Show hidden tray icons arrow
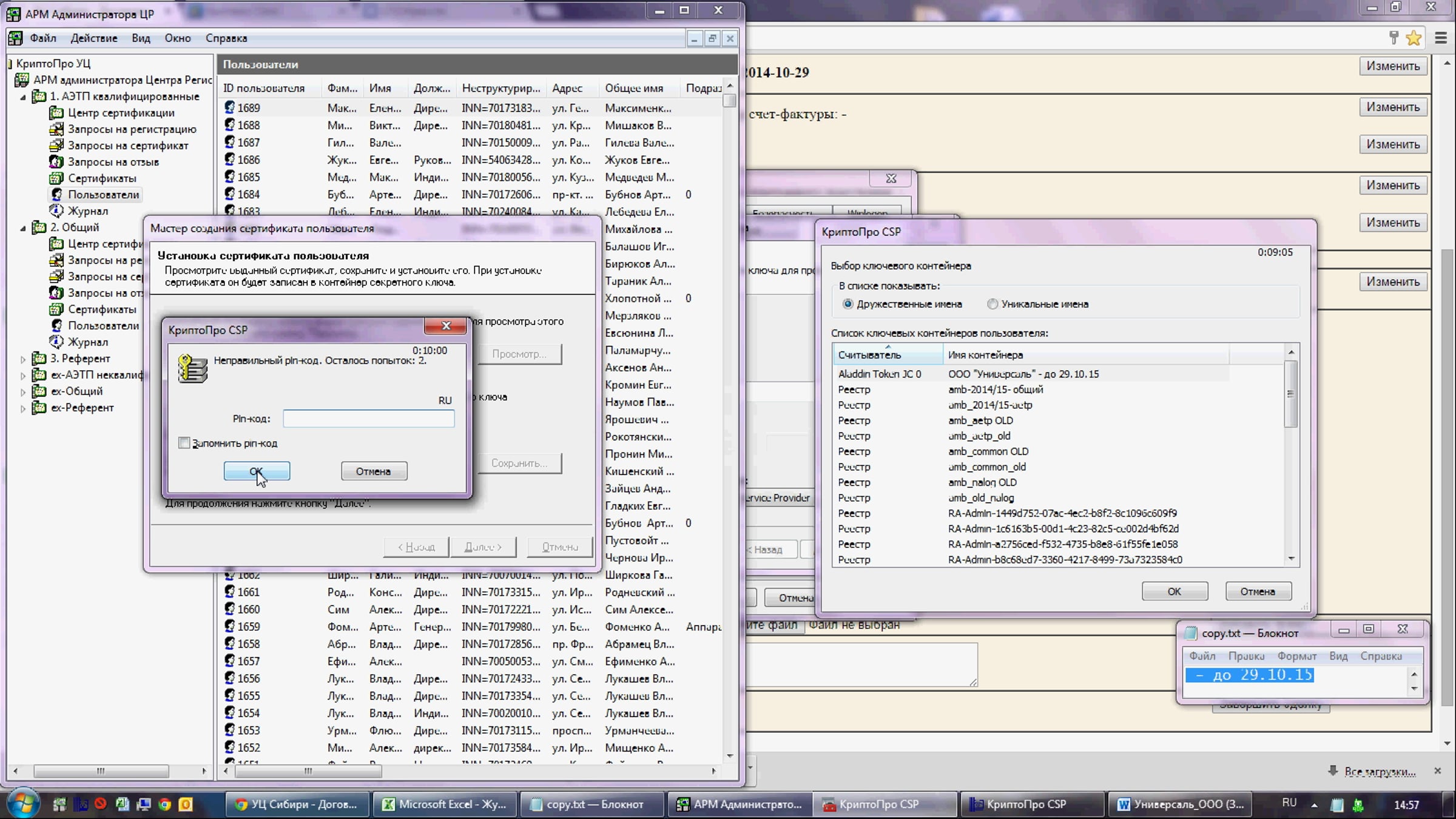Viewport: 1456px width, 819px height. pyautogui.click(x=1314, y=805)
